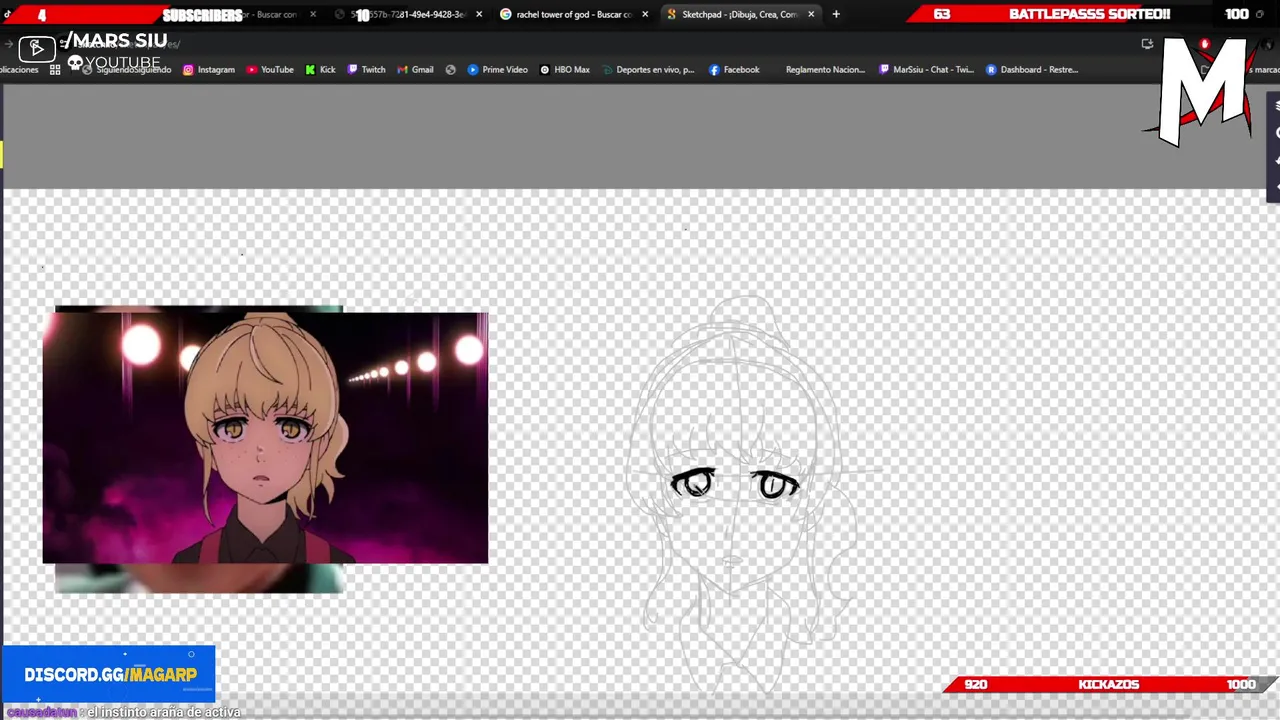Open the Kick bookmark
The width and height of the screenshot is (1280, 720).
[320, 70]
